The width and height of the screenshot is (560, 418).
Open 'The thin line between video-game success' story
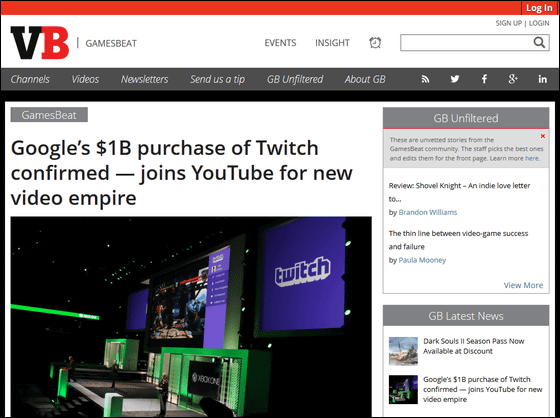pos(458,240)
